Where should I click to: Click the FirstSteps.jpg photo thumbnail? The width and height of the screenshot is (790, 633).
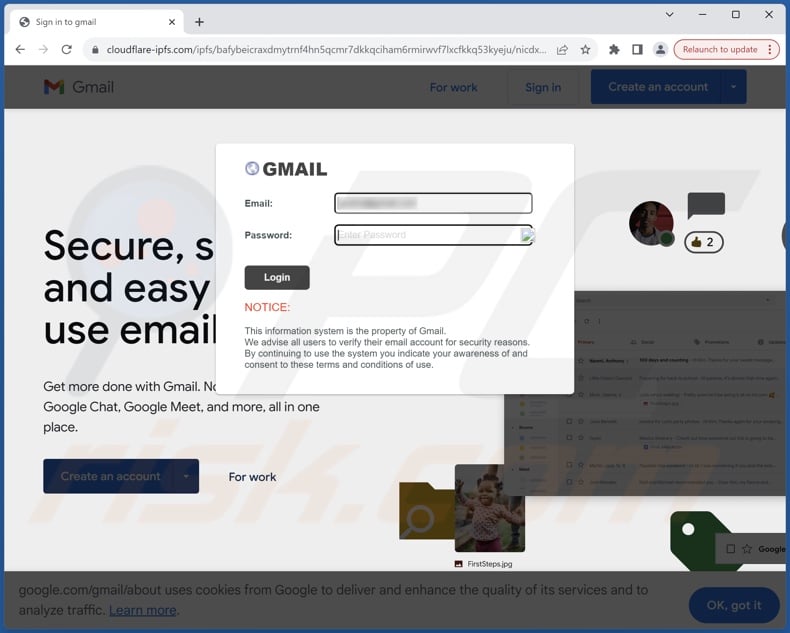[x=490, y=508]
